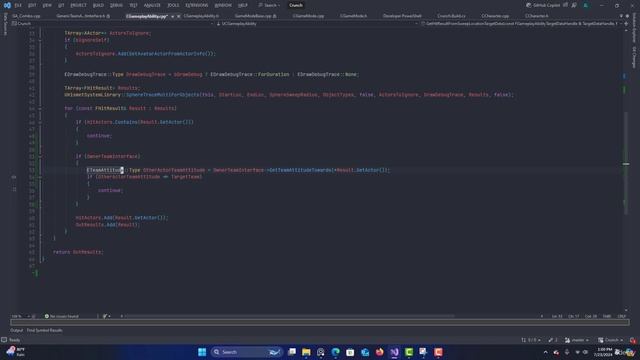Click the user account avatar icon
Screen dimensions: 640x360
coord(586,5)
